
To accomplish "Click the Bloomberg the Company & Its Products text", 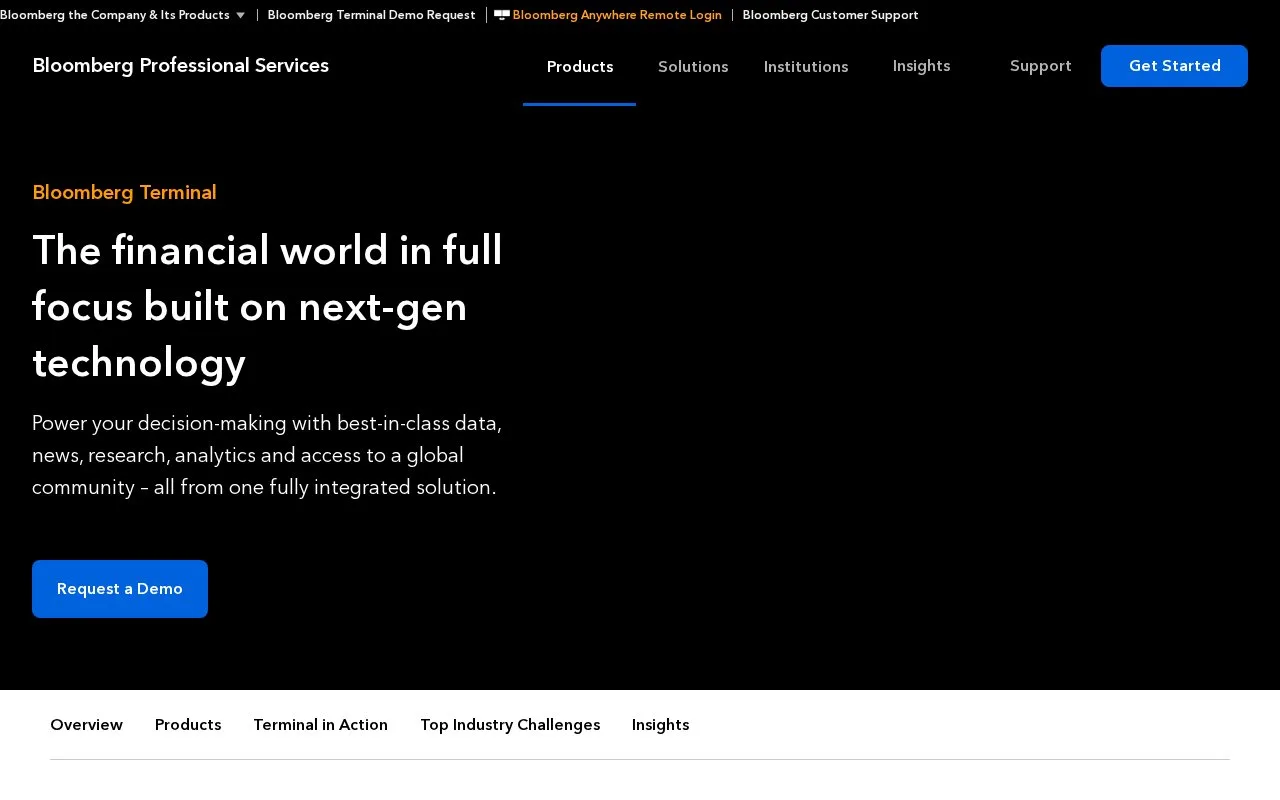I will point(115,15).
